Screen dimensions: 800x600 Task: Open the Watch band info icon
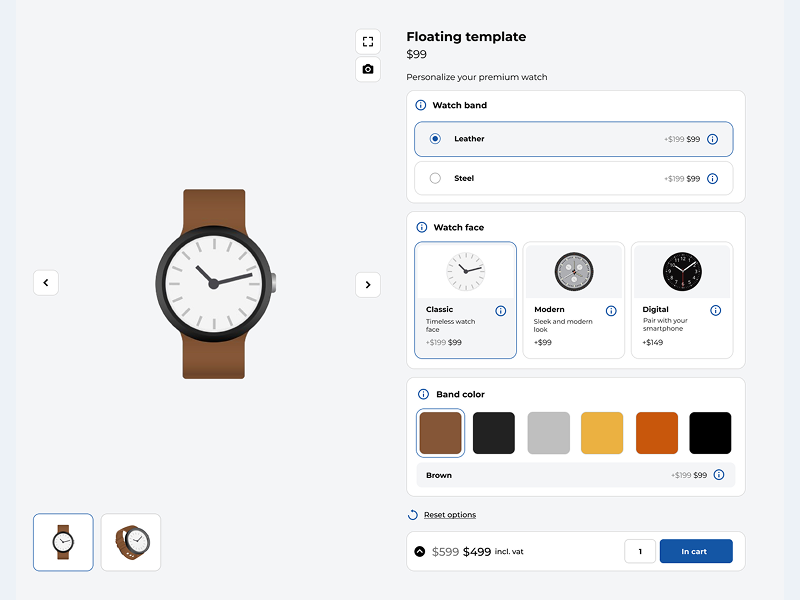(421, 105)
